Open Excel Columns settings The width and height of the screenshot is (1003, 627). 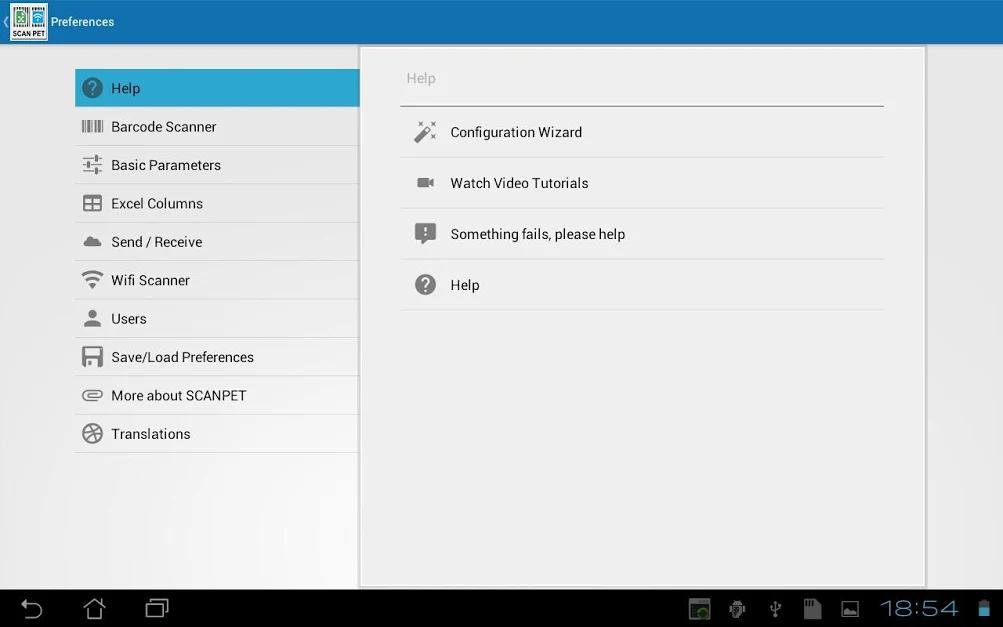click(x=217, y=203)
